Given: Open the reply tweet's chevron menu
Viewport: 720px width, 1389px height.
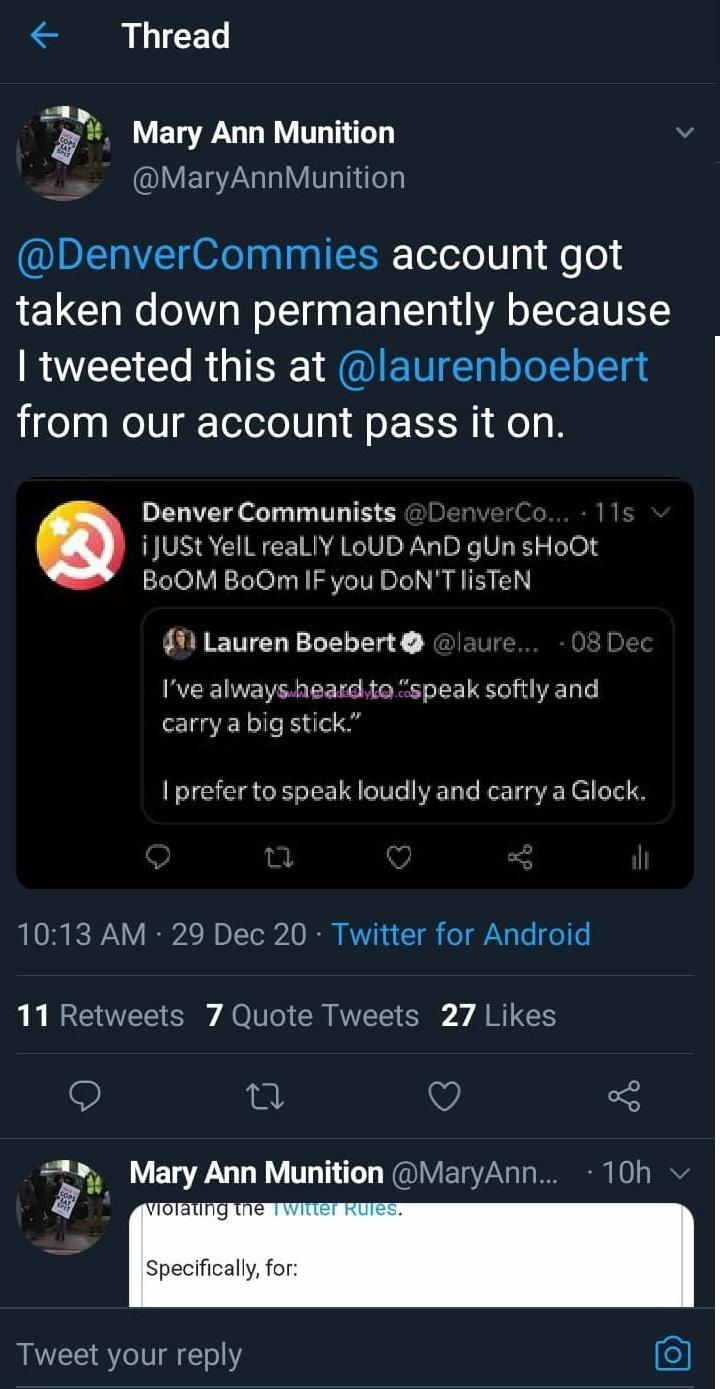Looking at the screenshot, I should 679,1172.
